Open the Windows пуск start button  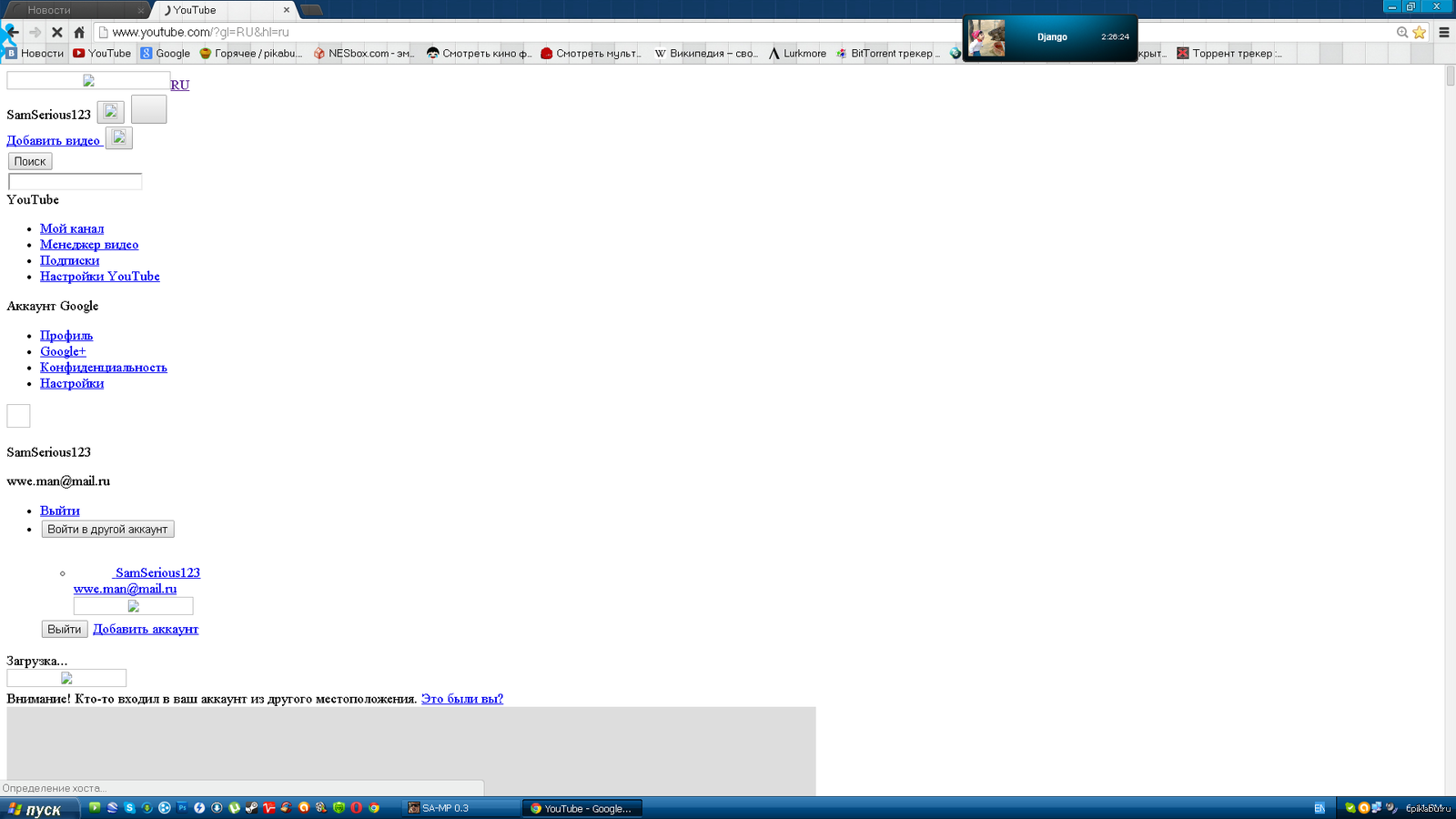click(x=40, y=808)
